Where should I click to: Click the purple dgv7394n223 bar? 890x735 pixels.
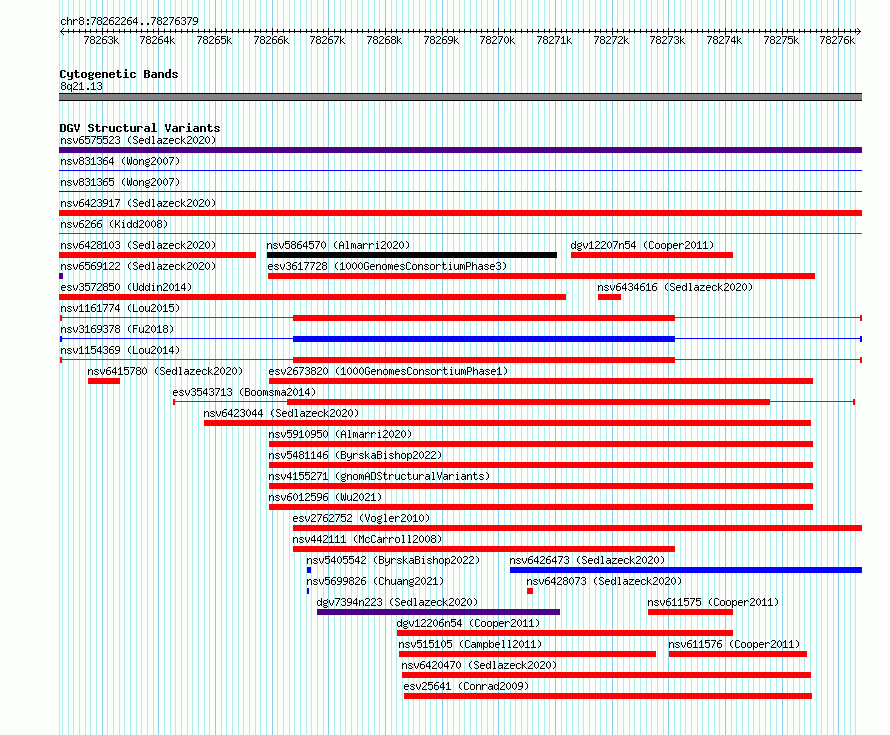[x=438, y=612]
